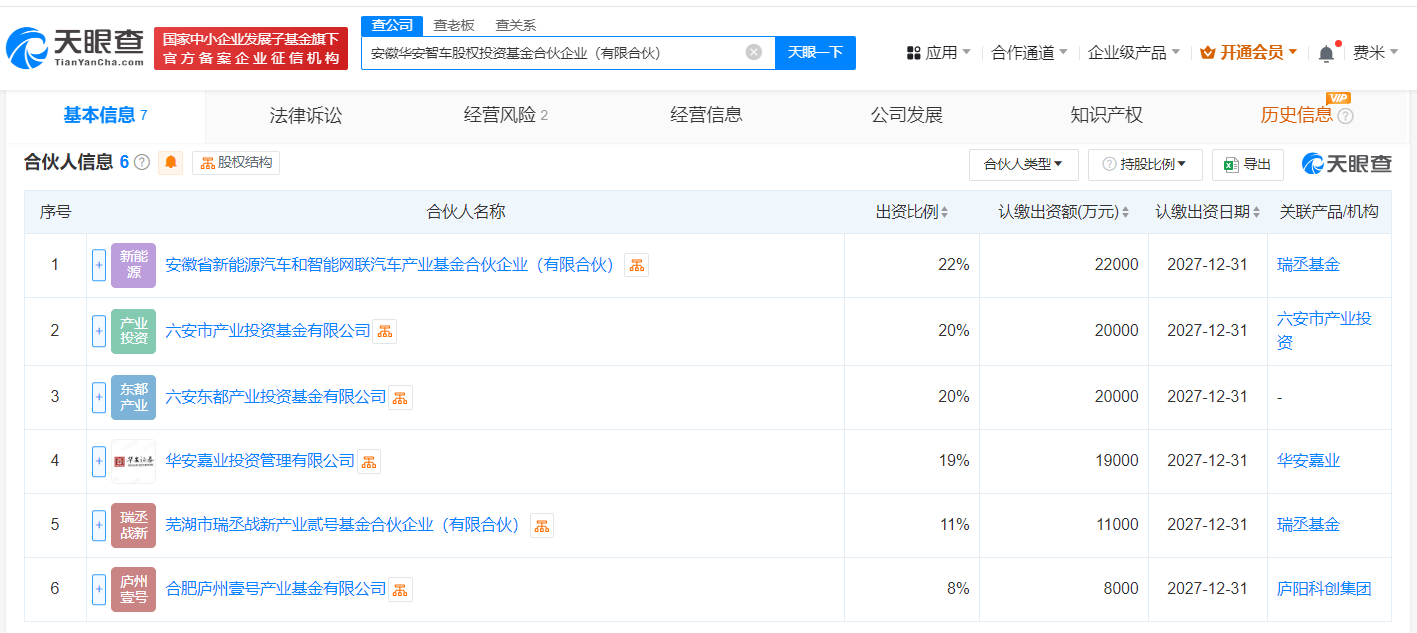The width and height of the screenshot is (1417, 633).
Task: Select the 经营风险 tab
Action: [x=506, y=116]
